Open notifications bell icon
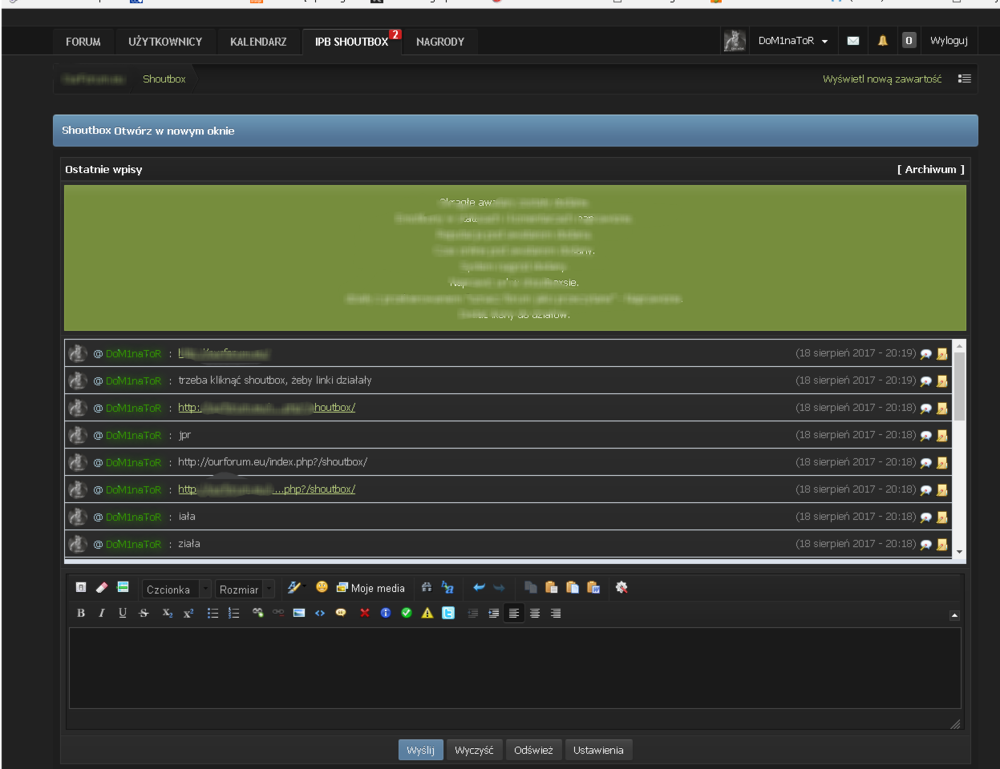 [x=882, y=41]
